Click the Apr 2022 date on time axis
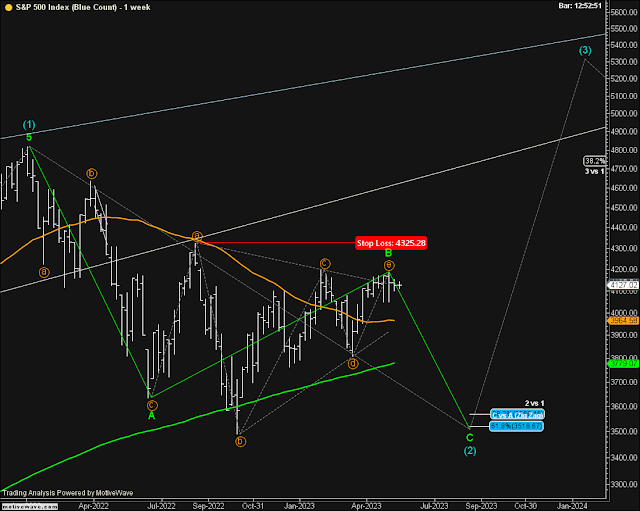The image size is (640, 511). point(94,506)
